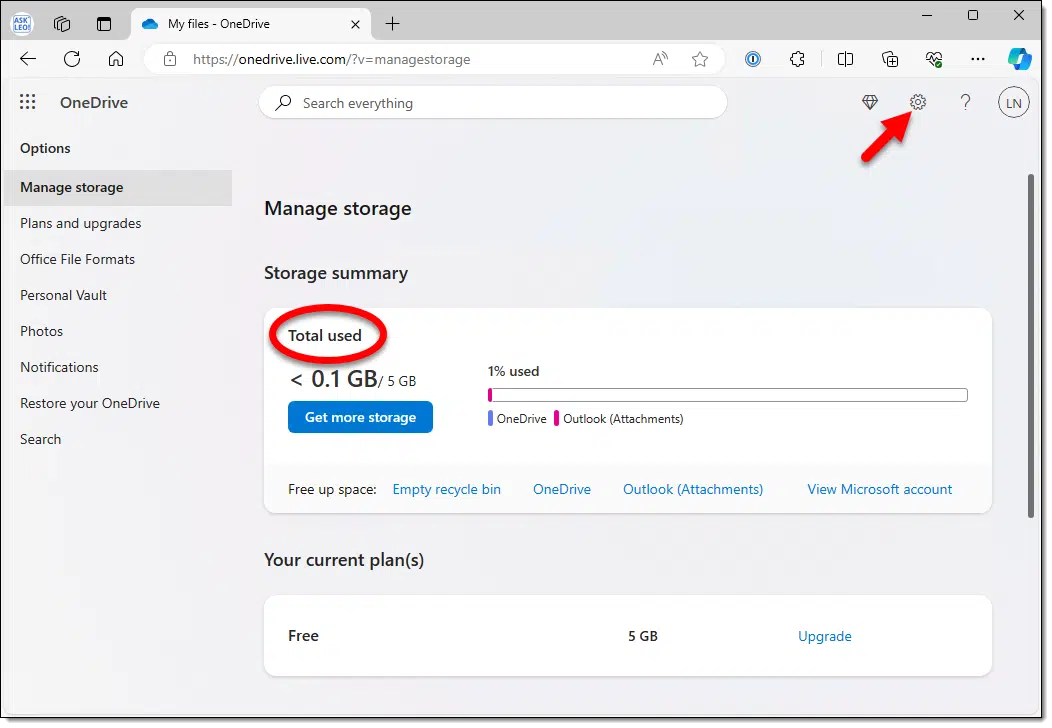1052x728 pixels.
Task: Open Personal Vault options
Action: [63, 295]
